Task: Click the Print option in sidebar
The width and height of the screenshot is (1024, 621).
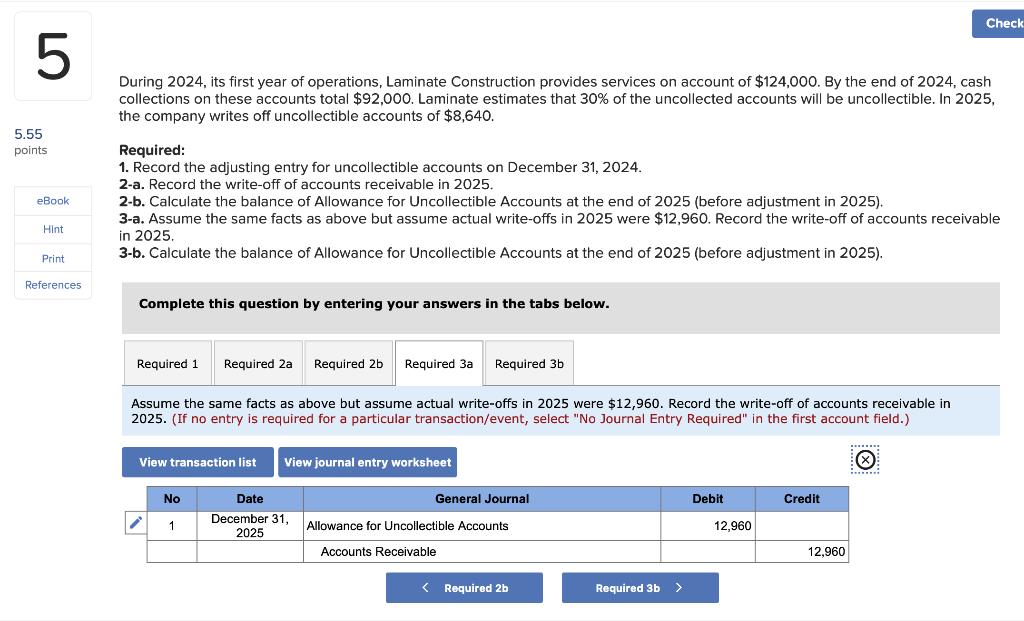Action: (x=52, y=256)
